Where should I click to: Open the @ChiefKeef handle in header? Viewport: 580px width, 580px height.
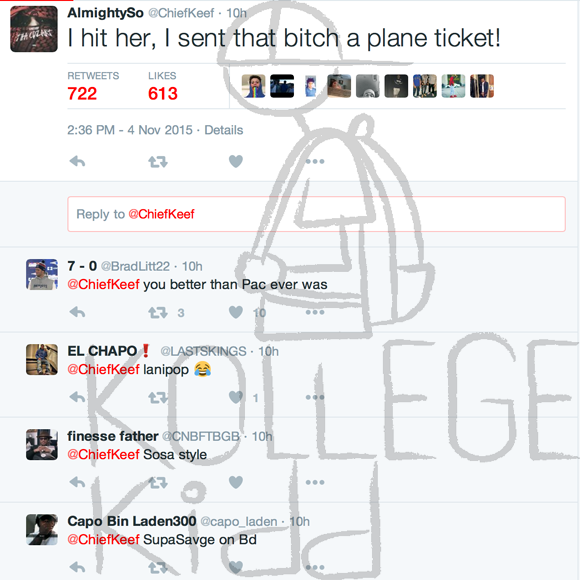[181, 13]
